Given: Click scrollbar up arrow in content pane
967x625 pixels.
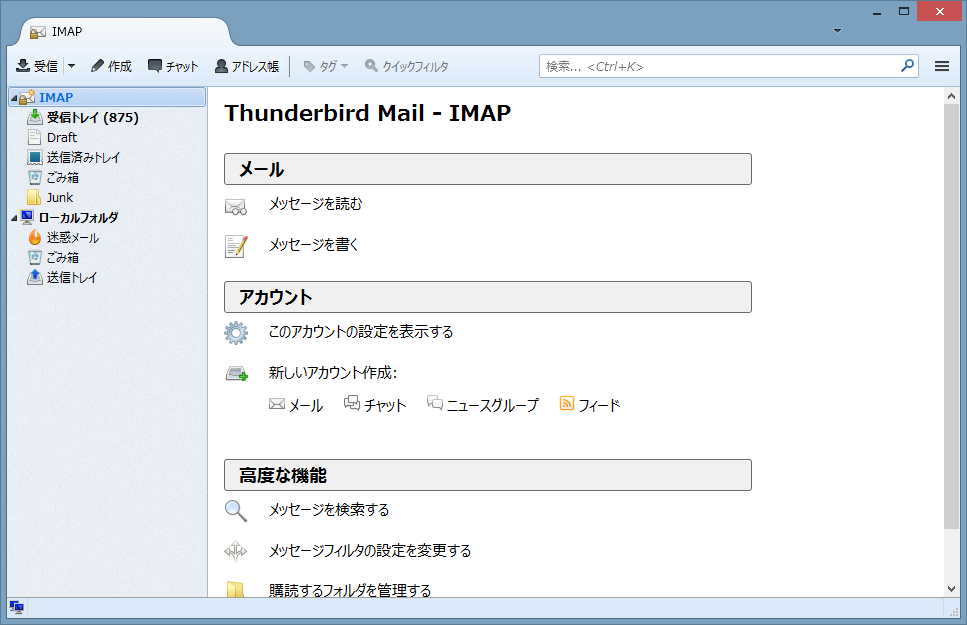Looking at the screenshot, I should (x=951, y=96).
